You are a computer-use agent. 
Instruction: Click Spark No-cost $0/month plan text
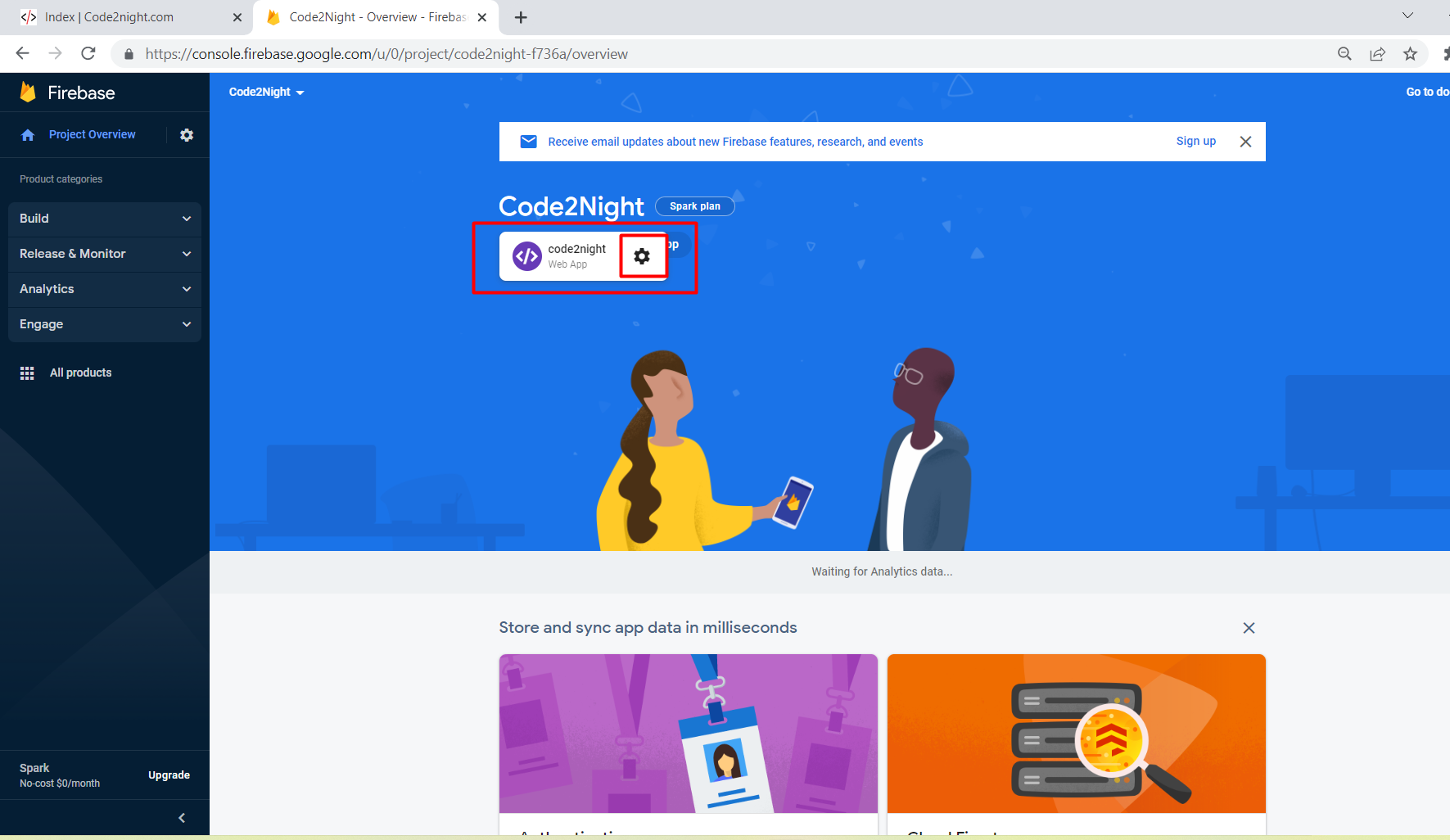[60, 775]
